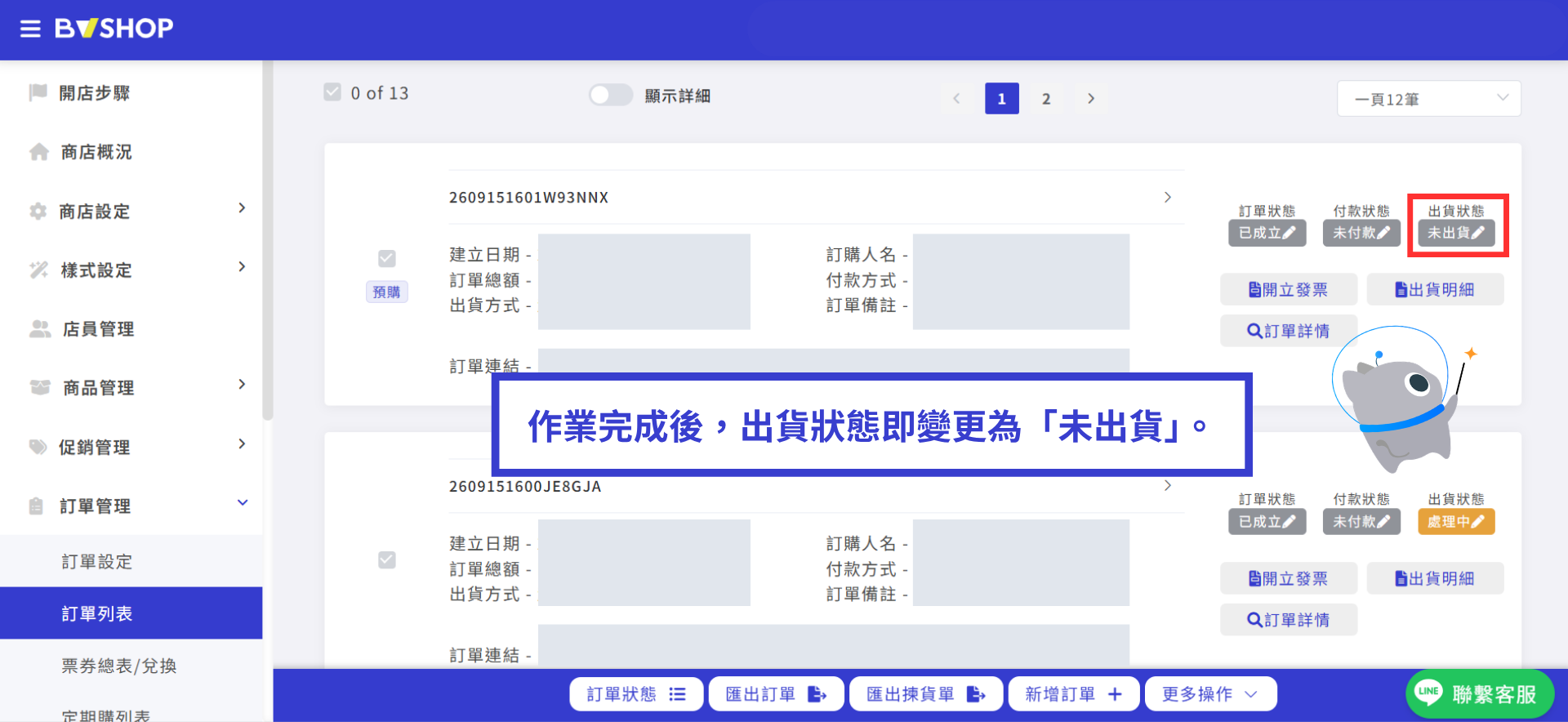
Task: Collapse the 訂單管理 sidebar section
Action: click(x=243, y=503)
